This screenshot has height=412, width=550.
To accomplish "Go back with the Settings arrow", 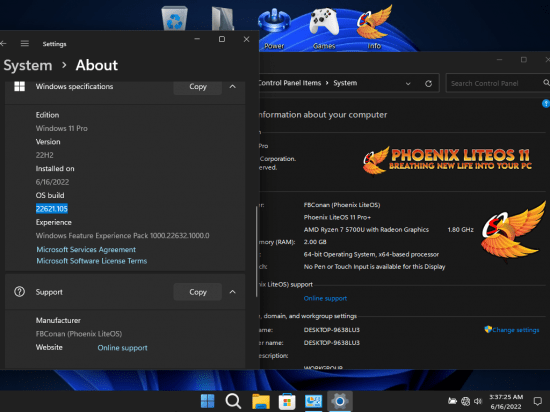I will point(4,43).
